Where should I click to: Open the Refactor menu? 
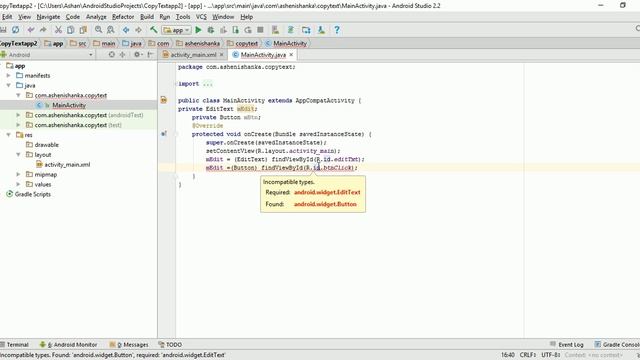click(x=123, y=17)
